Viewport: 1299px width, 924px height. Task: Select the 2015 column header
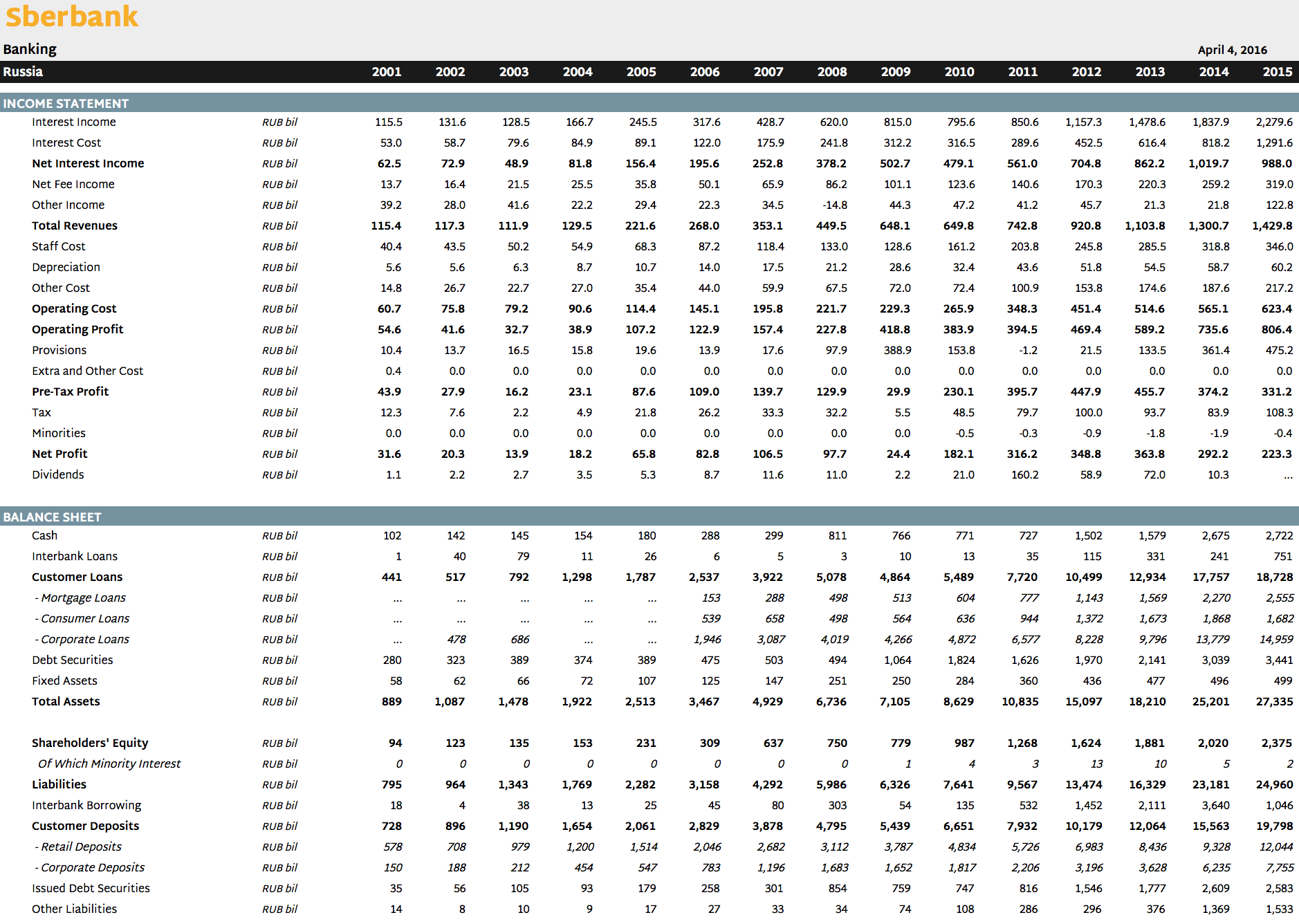[1278, 72]
